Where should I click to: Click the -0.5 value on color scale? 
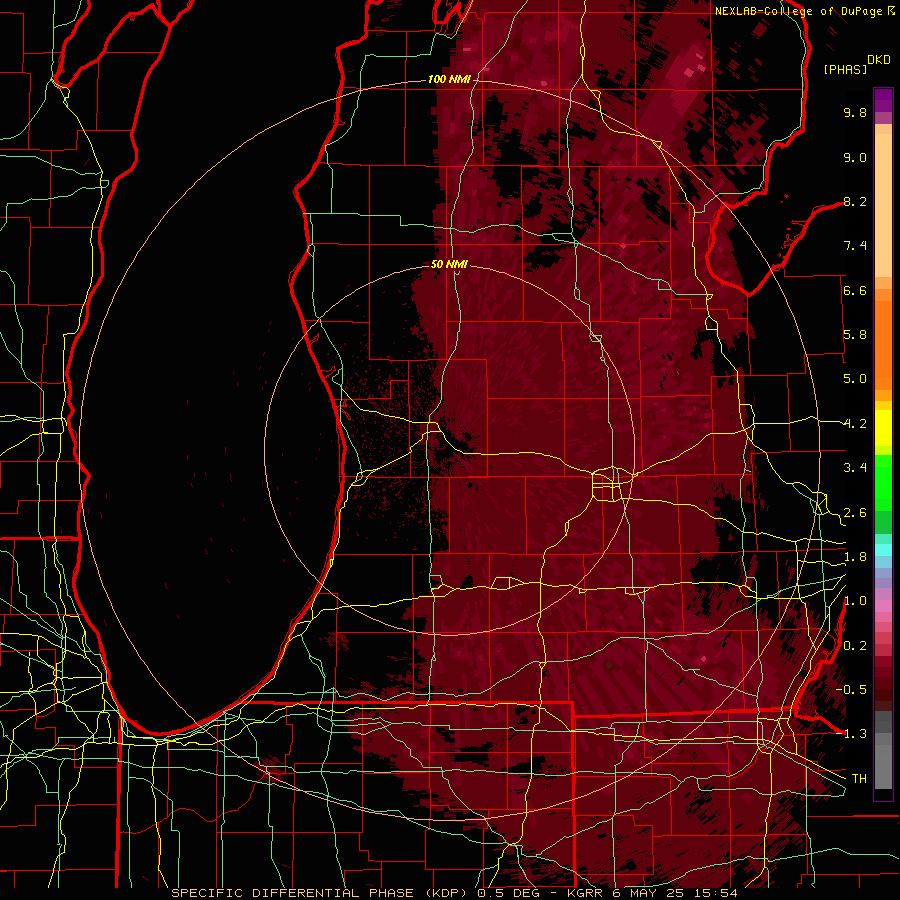(x=851, y=690)
